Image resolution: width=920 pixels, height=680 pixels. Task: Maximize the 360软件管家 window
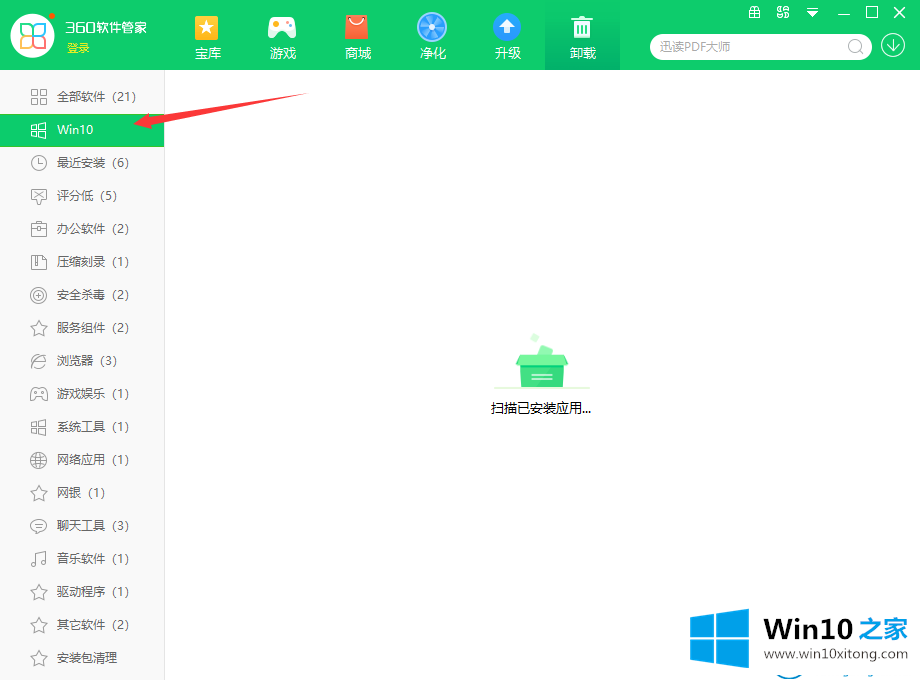(872, 12)
